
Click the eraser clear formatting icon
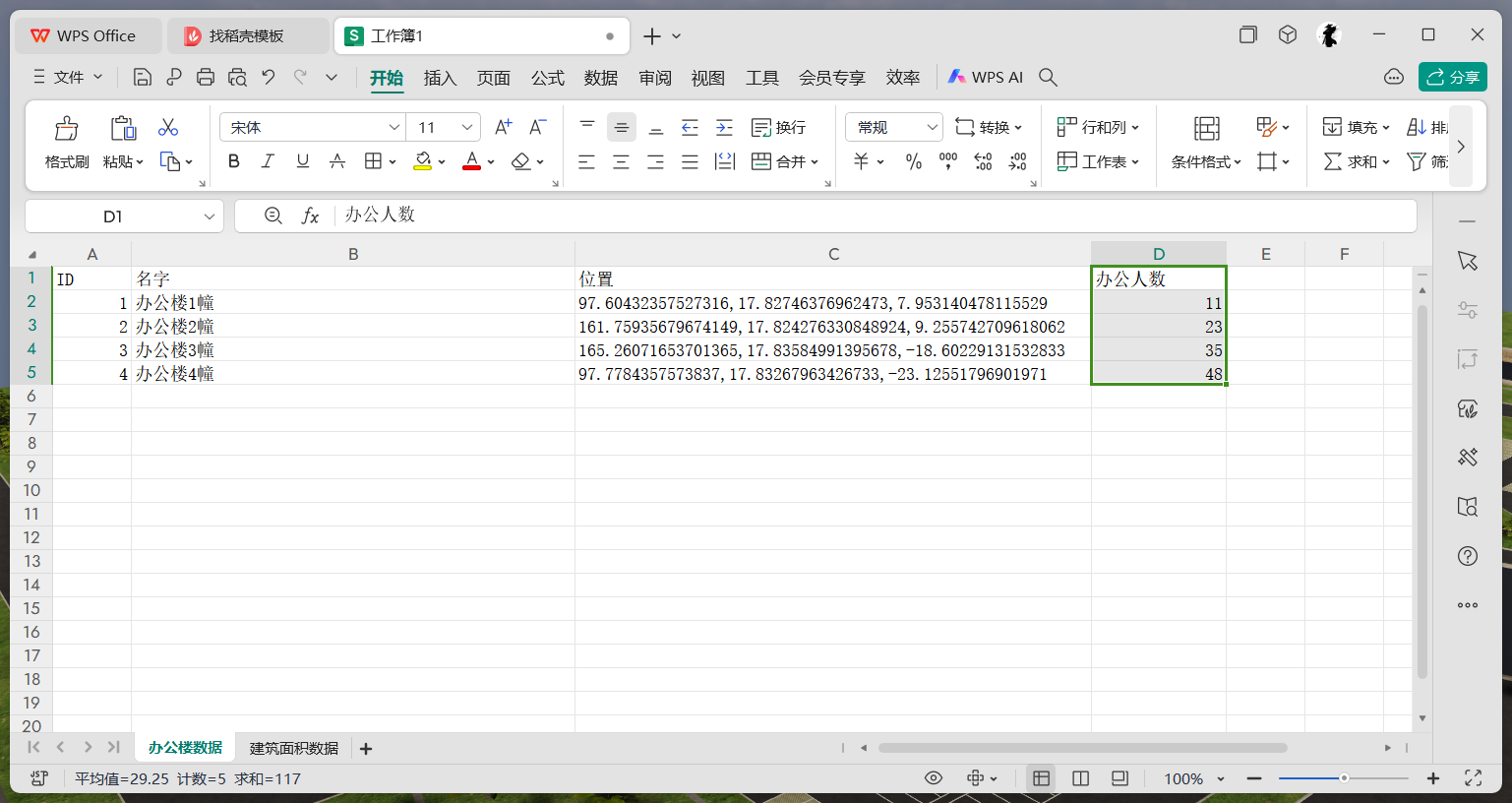(x=521, y=161)
